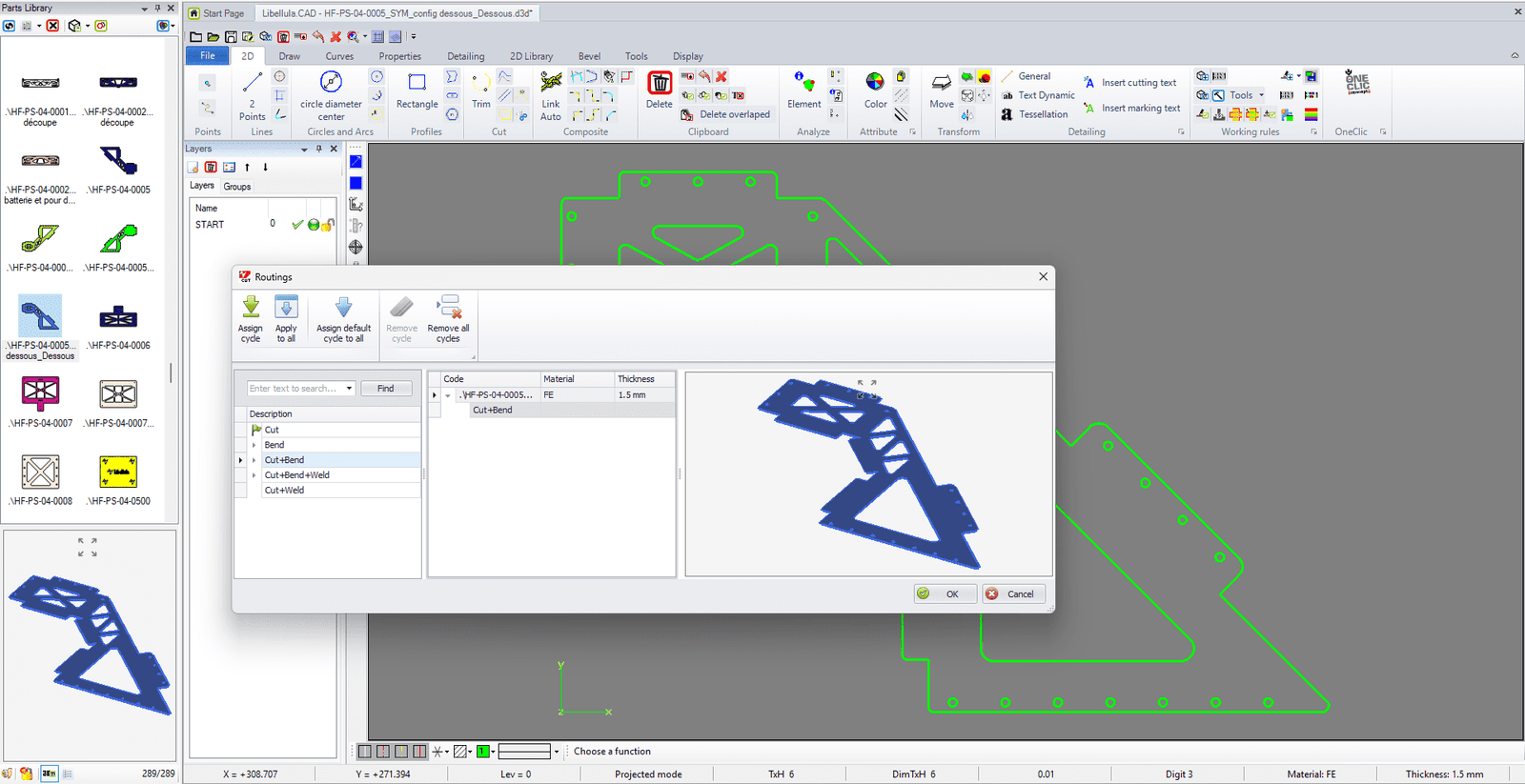1525x784 pixels.
Task: Switch to the Groups tab in Layers
Action: pyautogui.click(x=237, y=187)
